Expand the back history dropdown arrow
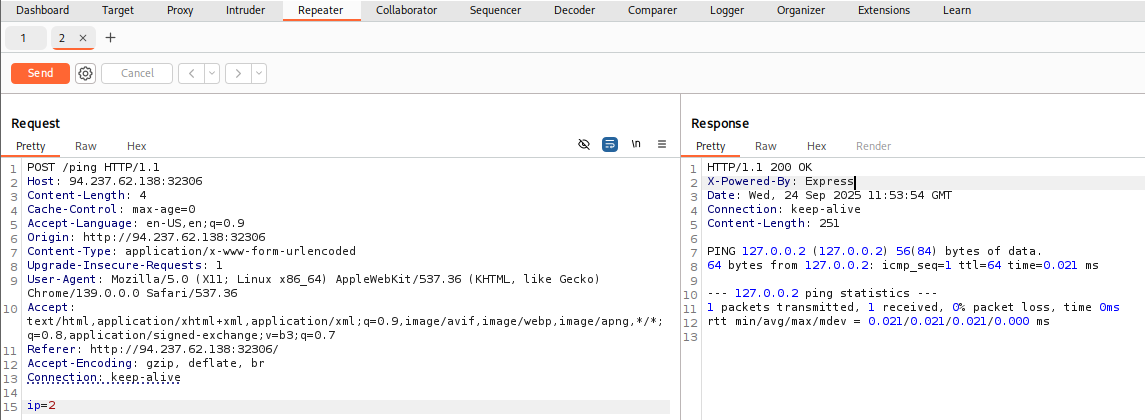 (212, 73)
